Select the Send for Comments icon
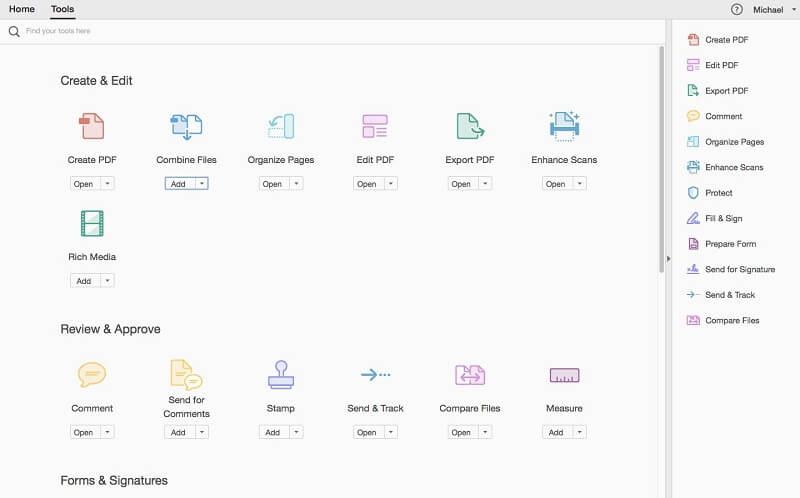Viewport: 800px width, 498px height. 186,375
